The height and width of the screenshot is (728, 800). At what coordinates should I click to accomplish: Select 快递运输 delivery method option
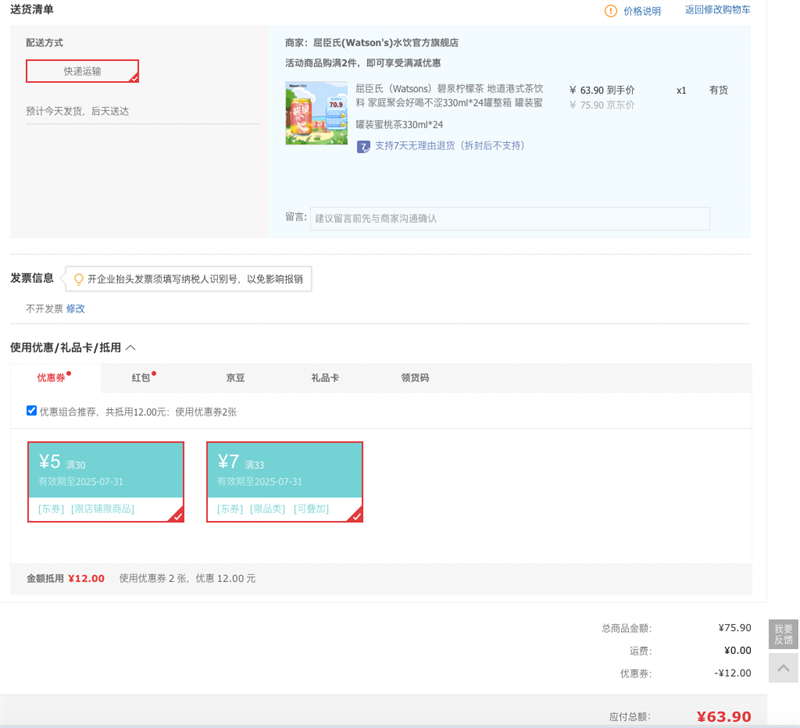tap(82, 71)
